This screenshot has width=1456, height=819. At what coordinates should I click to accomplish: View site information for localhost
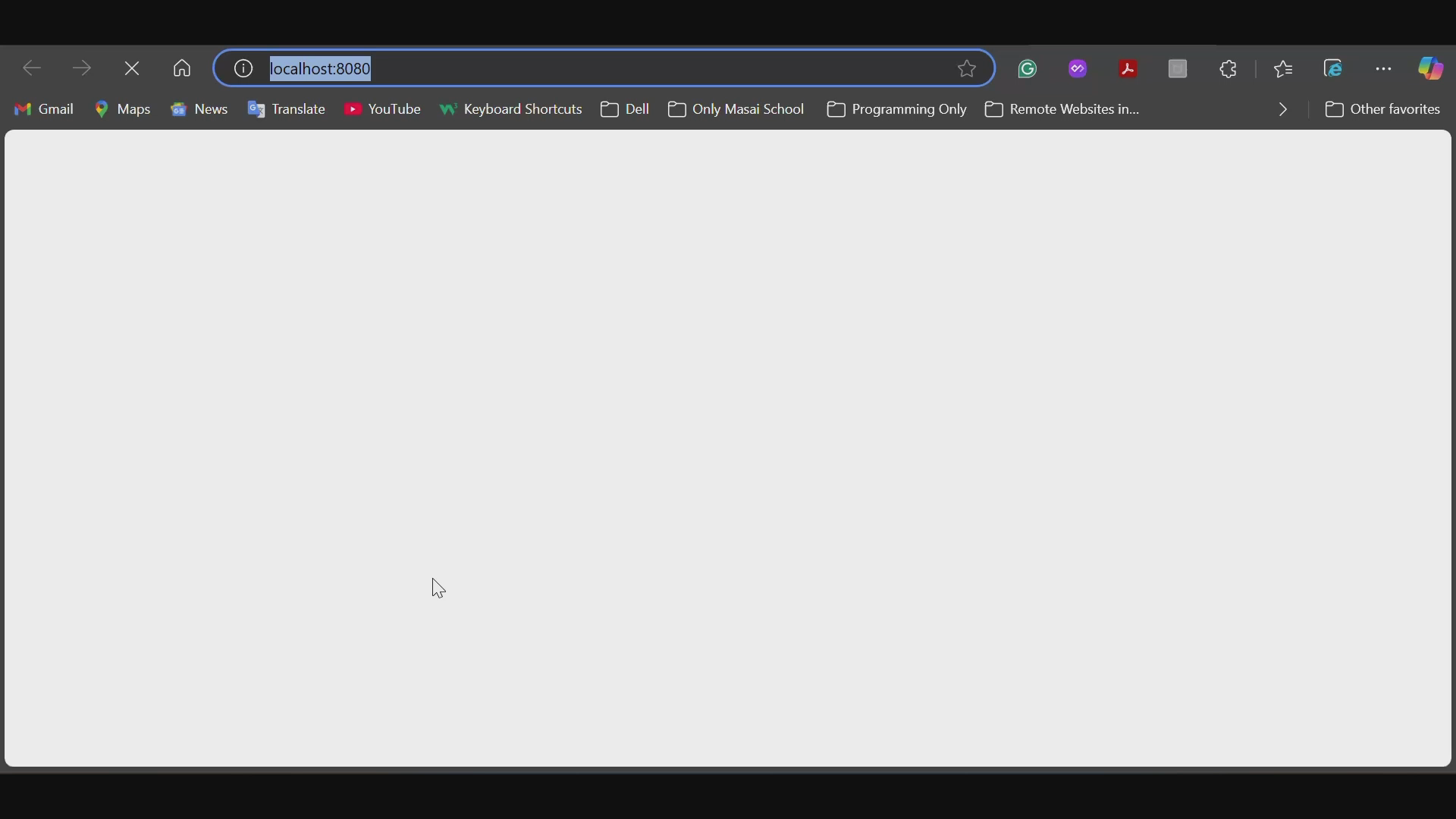(243, 69)
